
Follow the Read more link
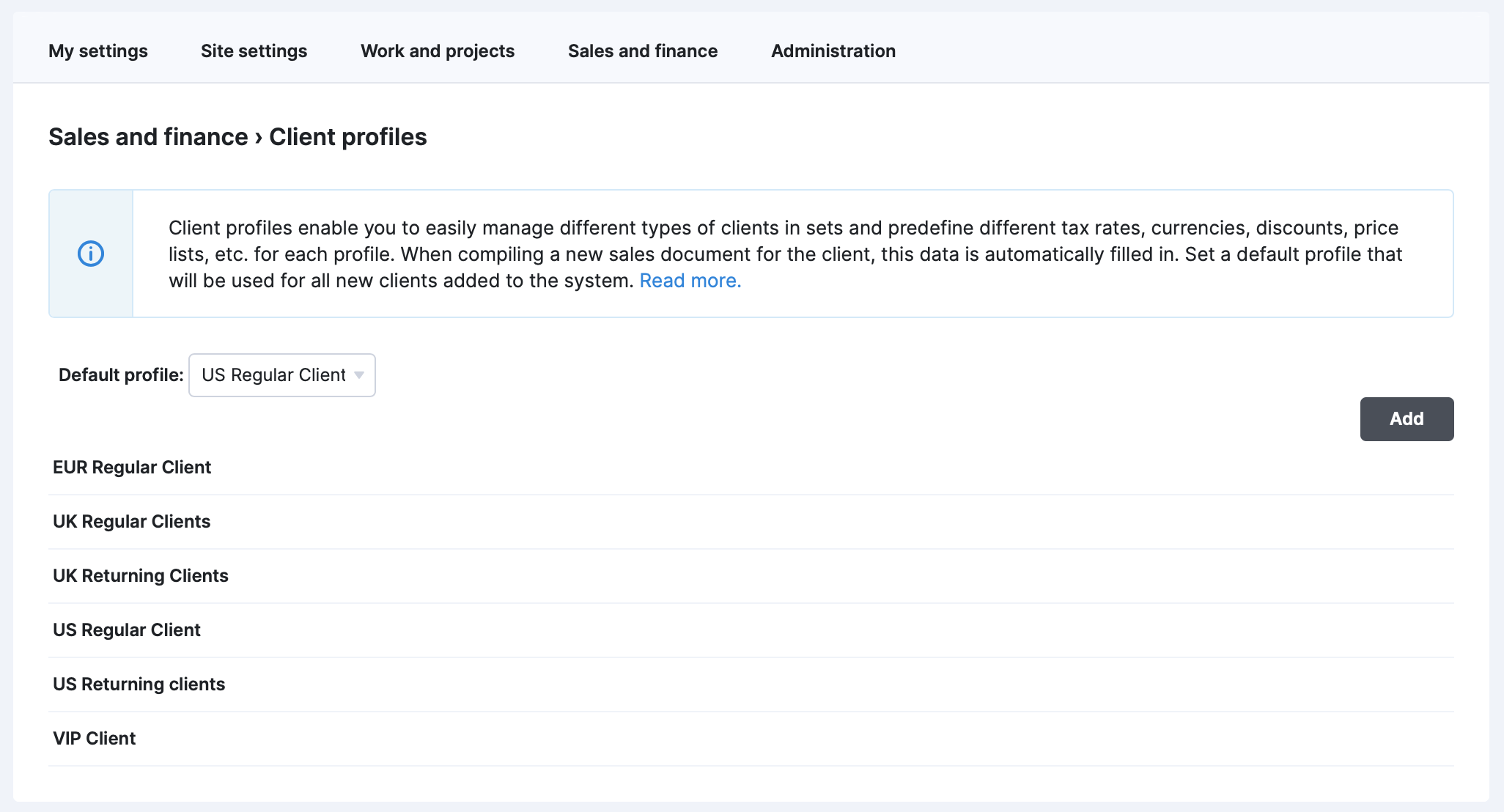pos(690,281)
